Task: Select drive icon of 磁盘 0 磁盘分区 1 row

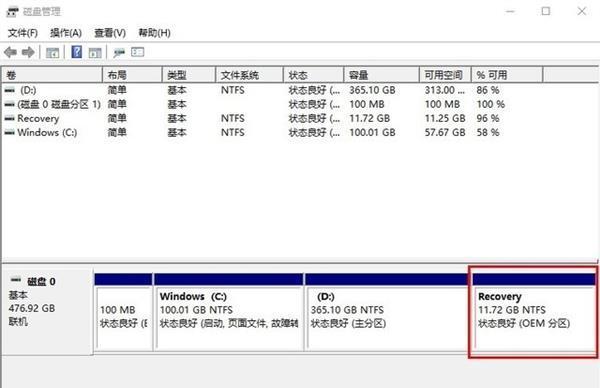Action: [x=10, y=104]
